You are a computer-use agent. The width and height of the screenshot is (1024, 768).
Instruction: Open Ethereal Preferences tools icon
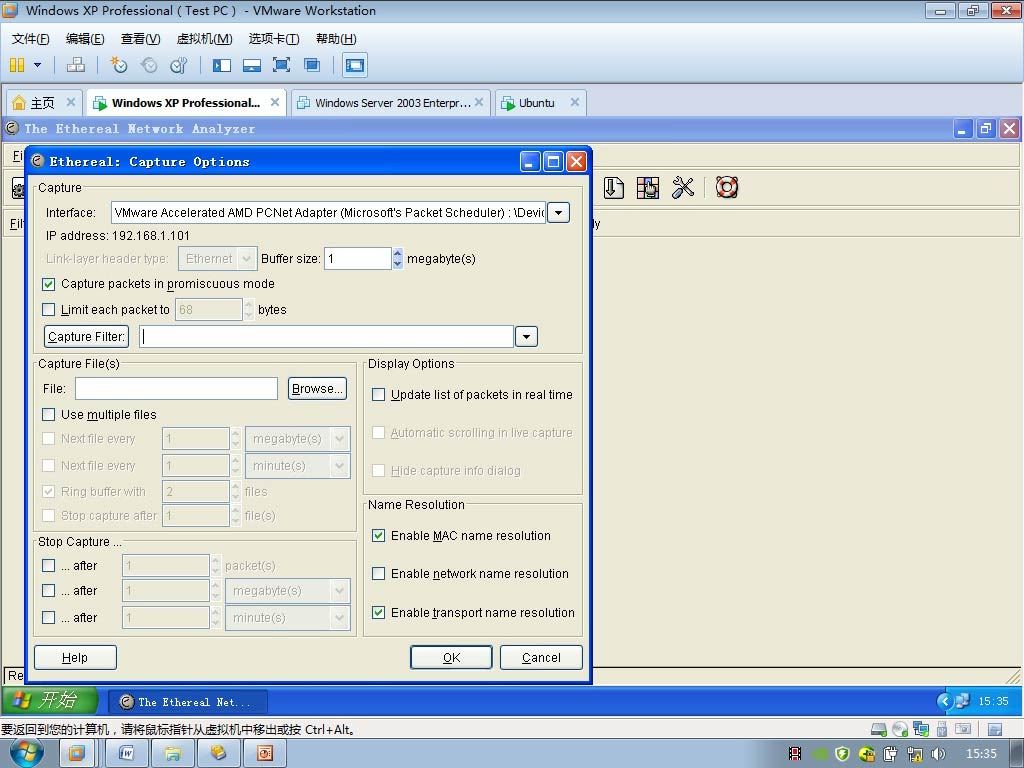683,187
